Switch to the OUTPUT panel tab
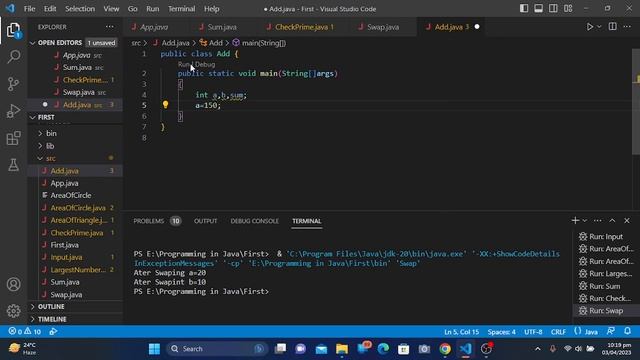Image resolution: width=640 pixels, height=360 pixels. 205,221
